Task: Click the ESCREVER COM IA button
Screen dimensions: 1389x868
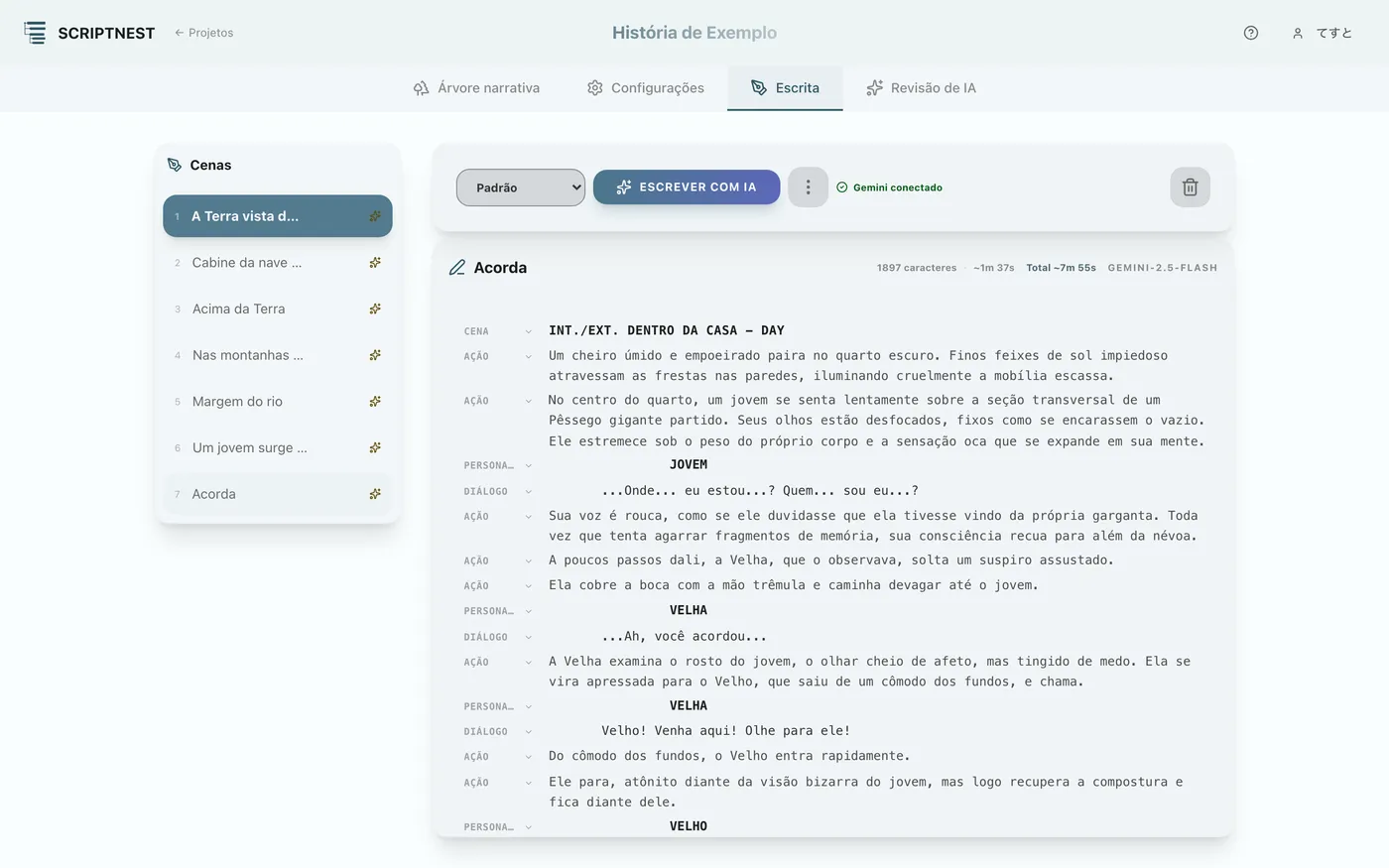Action: click(687, 186)
